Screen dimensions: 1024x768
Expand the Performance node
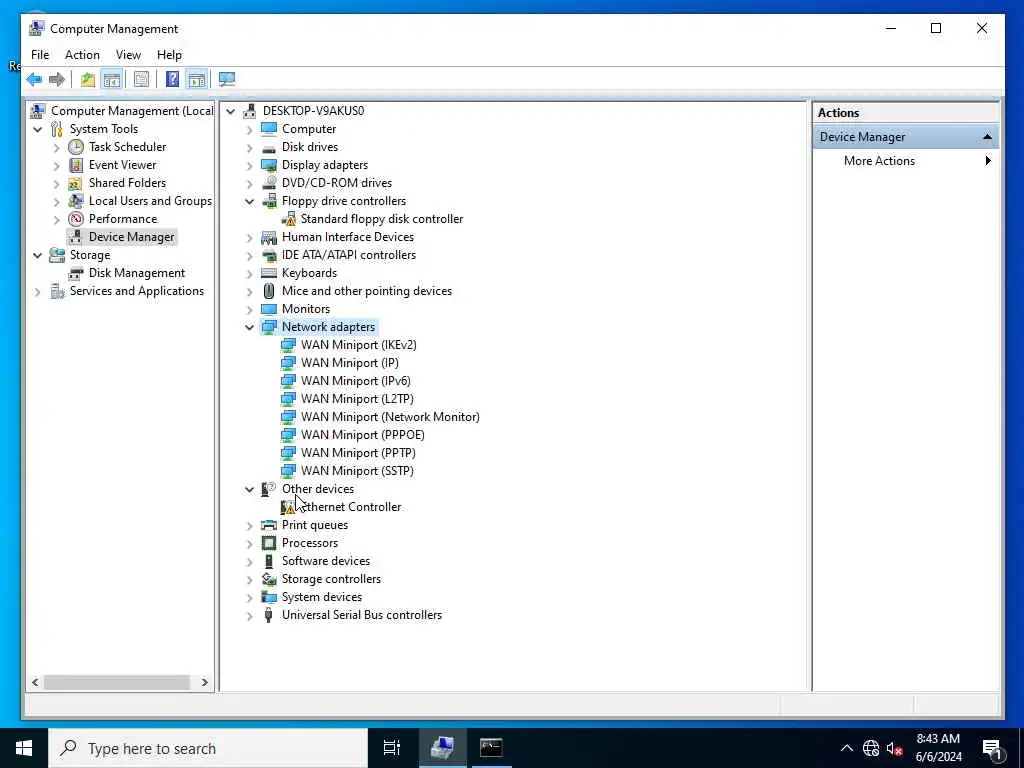(57, 219)
